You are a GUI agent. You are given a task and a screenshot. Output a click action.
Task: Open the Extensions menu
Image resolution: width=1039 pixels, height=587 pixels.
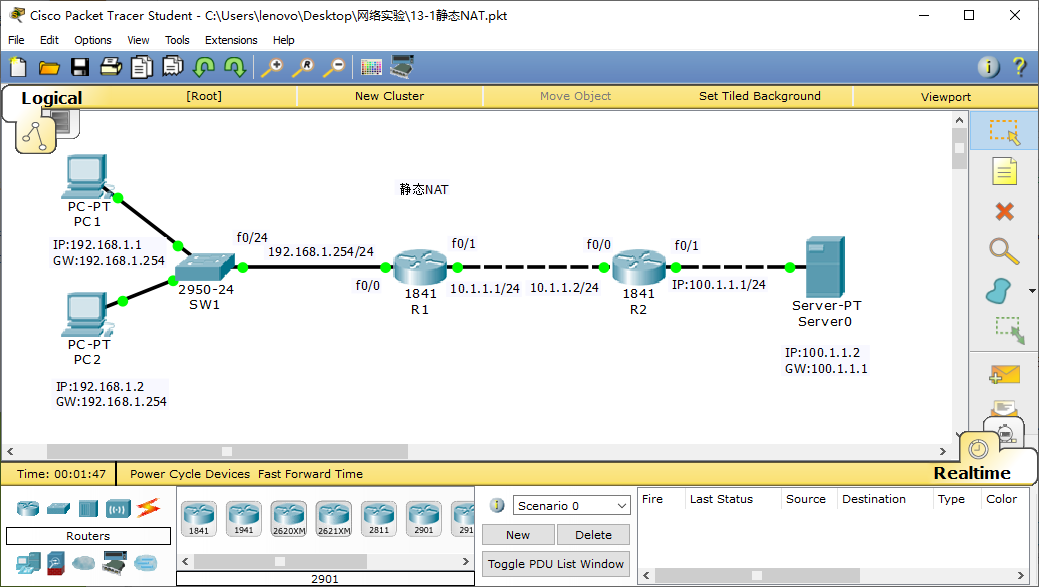[x=231, y=40]
